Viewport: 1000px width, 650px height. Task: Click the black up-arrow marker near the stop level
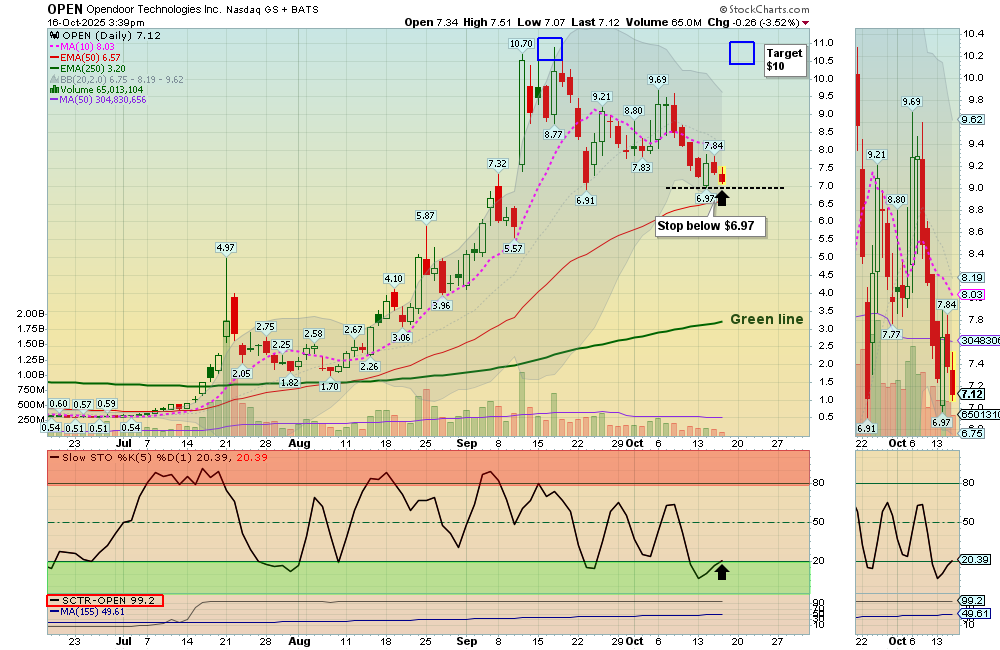point(721,197)
